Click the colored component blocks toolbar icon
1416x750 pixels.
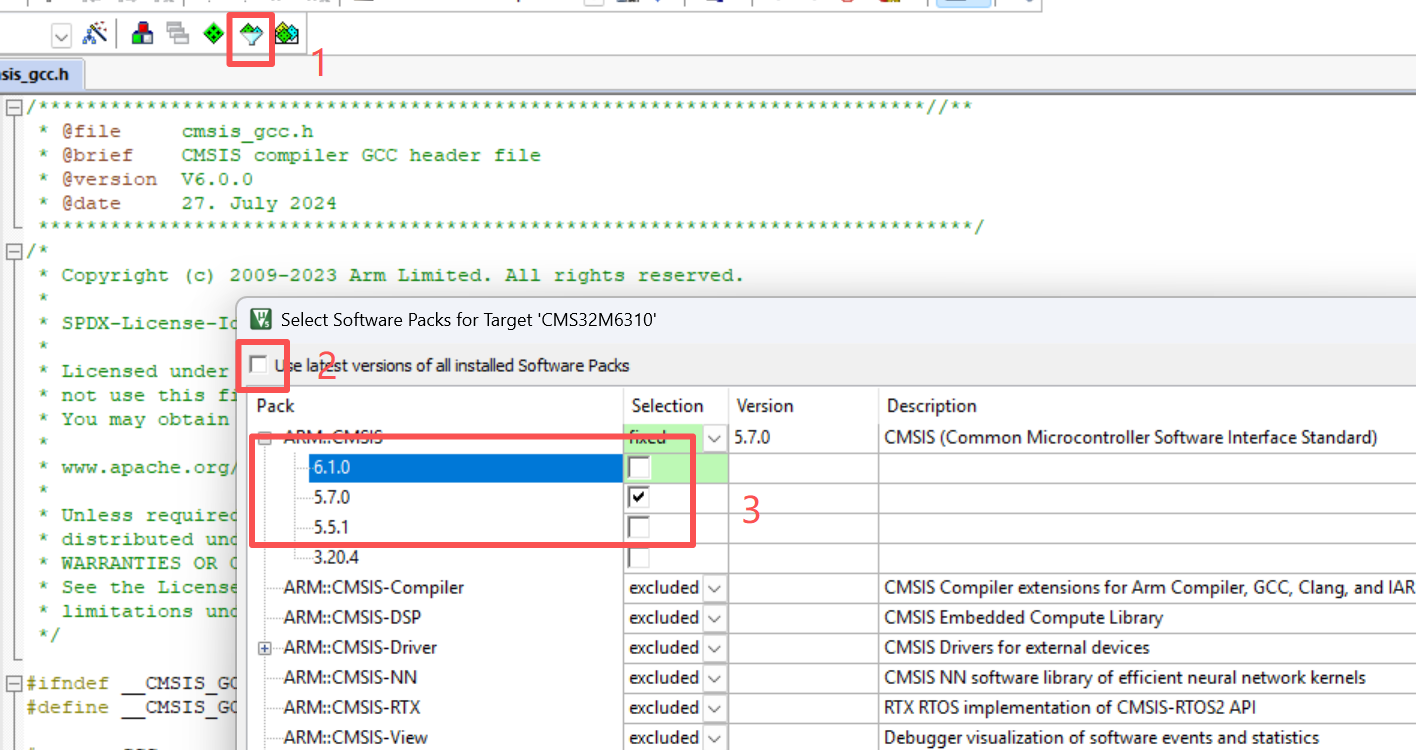141,33
